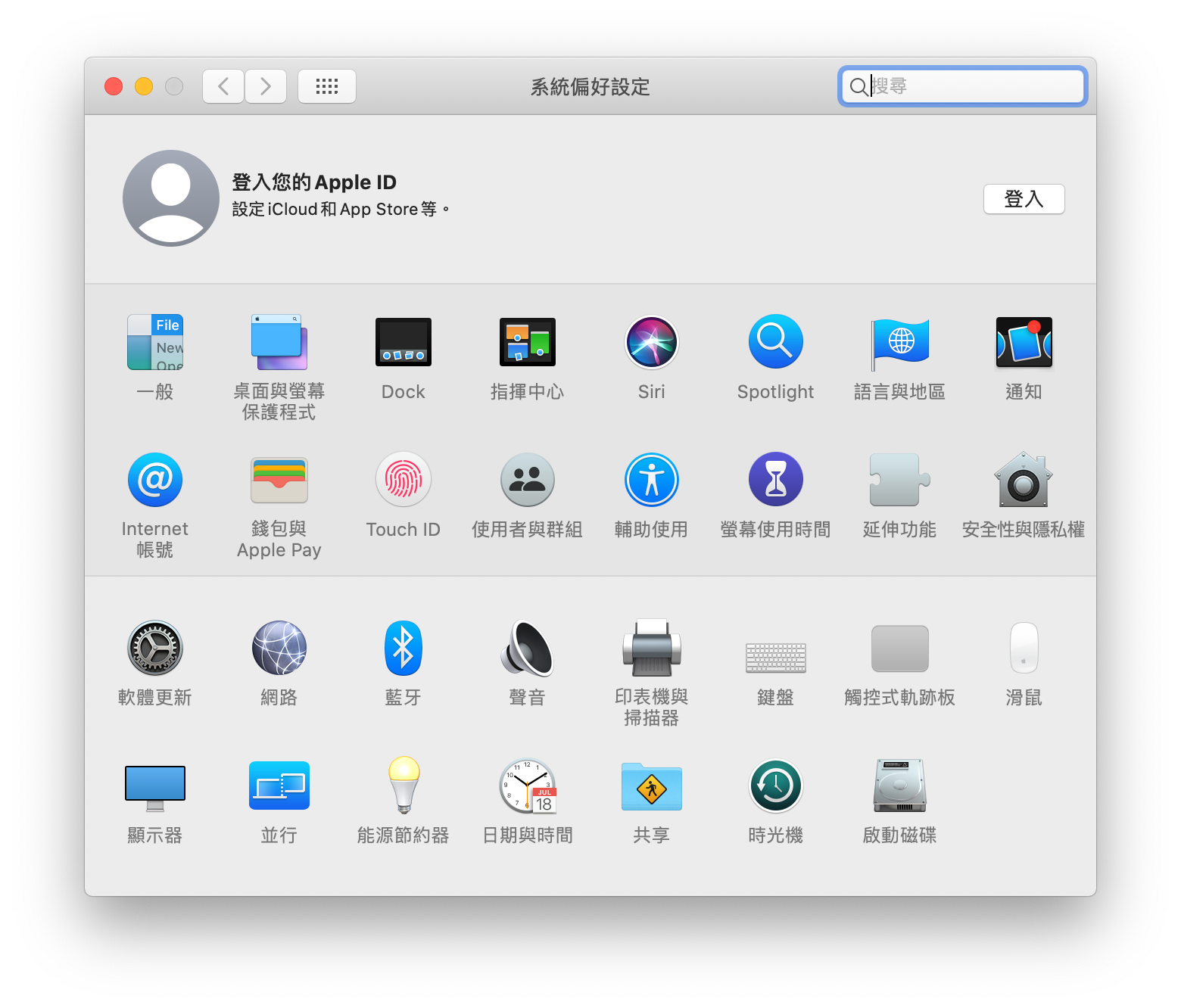This screenshot has height=1008, width=1181.
Task: Open 時光機 (Time Machine) icon
Action: (776, 786)
